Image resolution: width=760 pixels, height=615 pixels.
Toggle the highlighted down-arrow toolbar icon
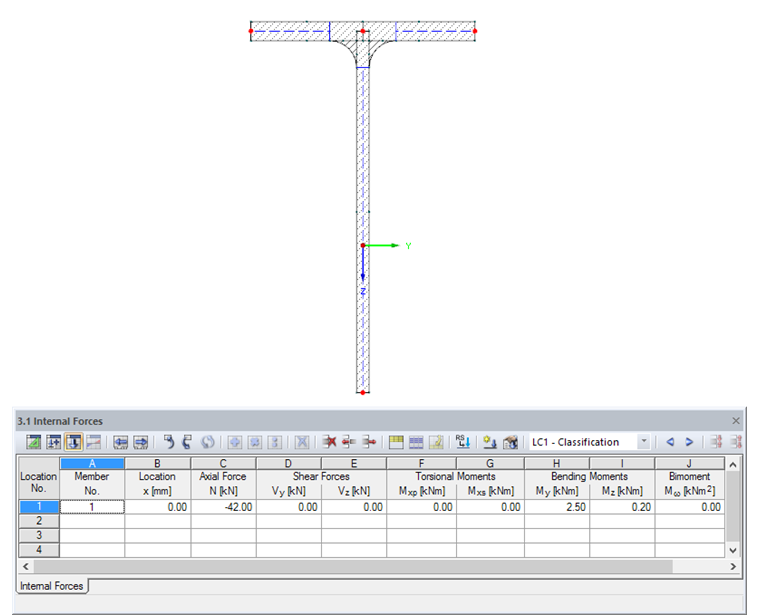click(74, 442)
